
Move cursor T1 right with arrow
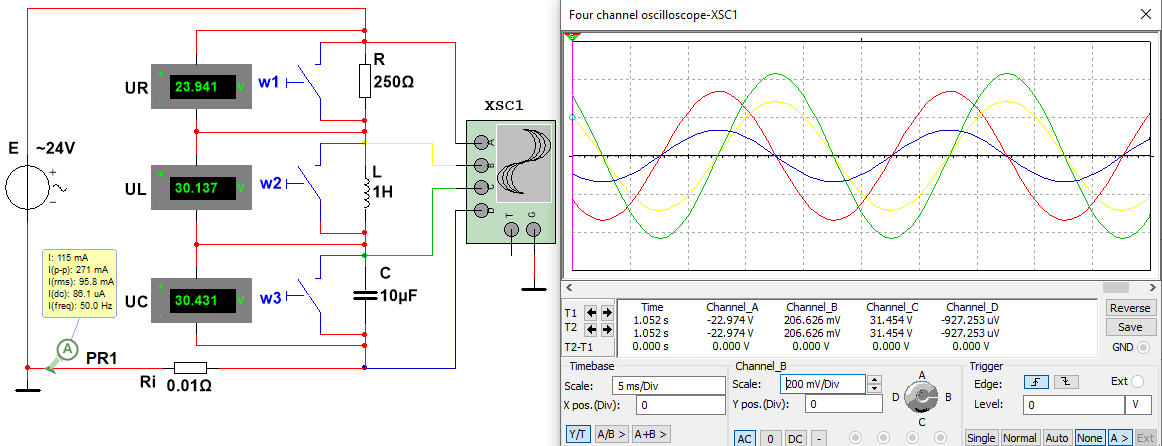606,312
